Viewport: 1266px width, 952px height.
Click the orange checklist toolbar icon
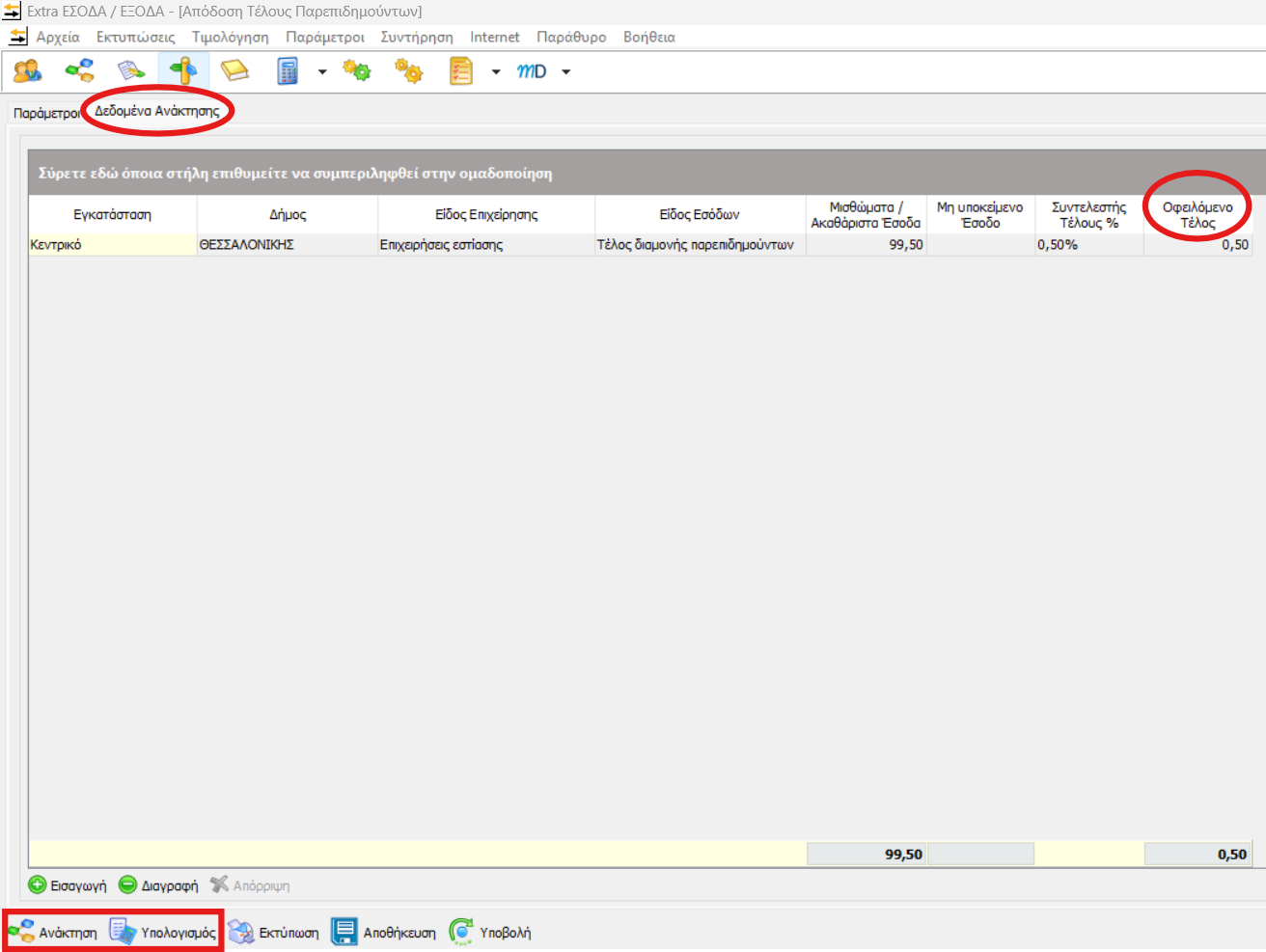click(x=461, y=71)
